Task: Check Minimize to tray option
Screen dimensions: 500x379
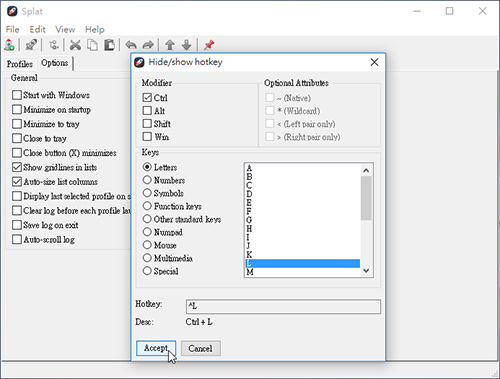Action: click(17, 124)
